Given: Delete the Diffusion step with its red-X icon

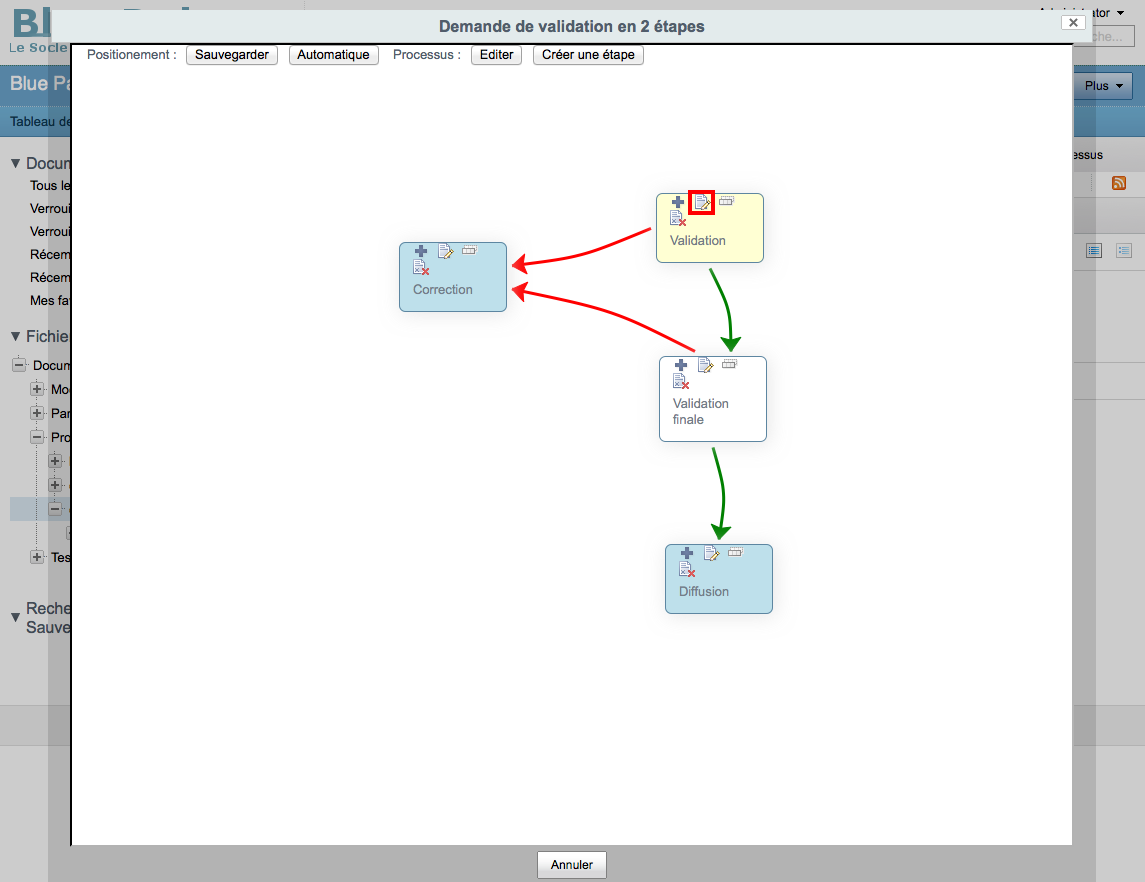Looking at the screenshot, I should point(686,570).
